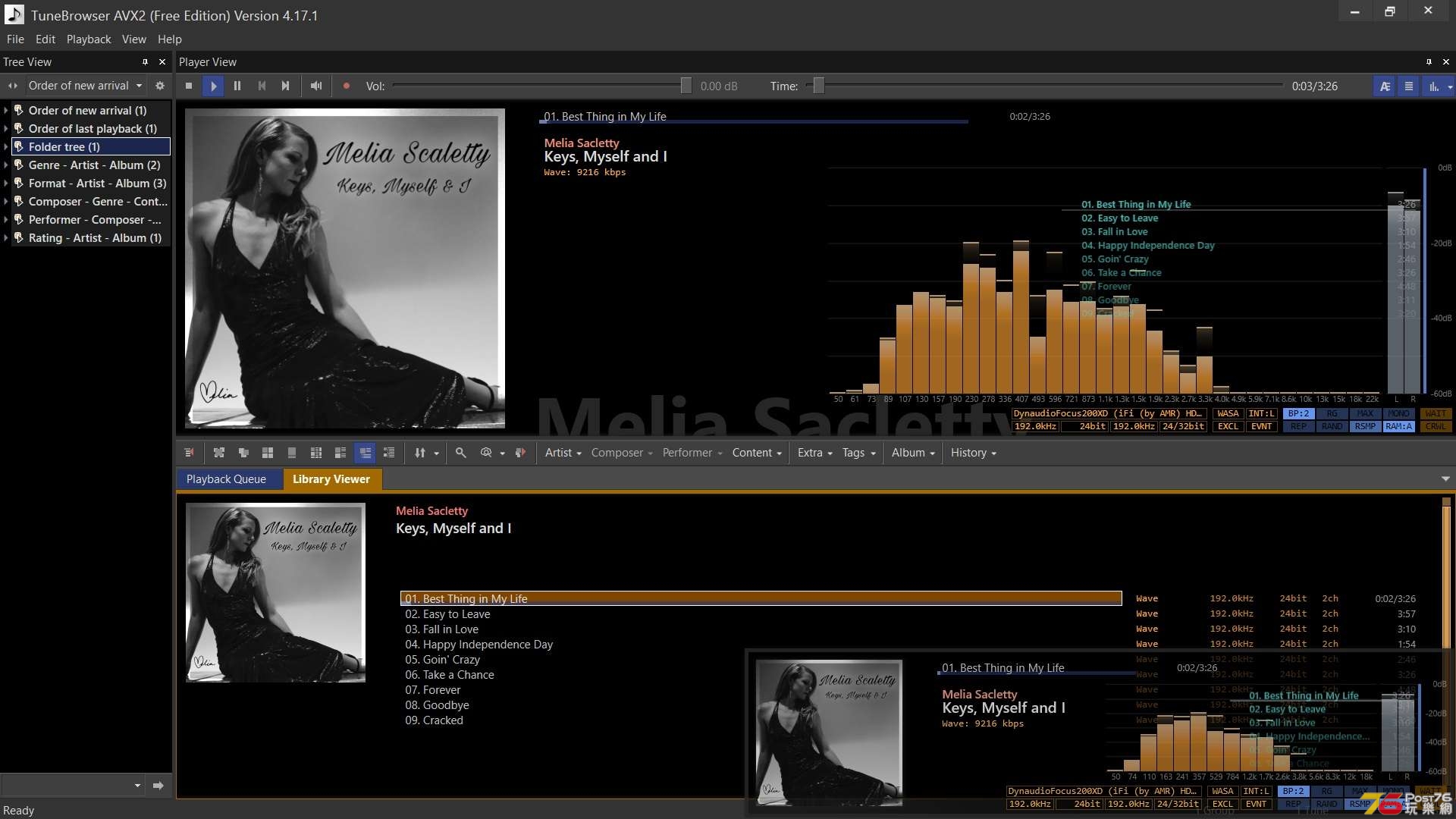This screenshot has width=1456, height=819.
Task: Pause the current track
Action: 237,86
